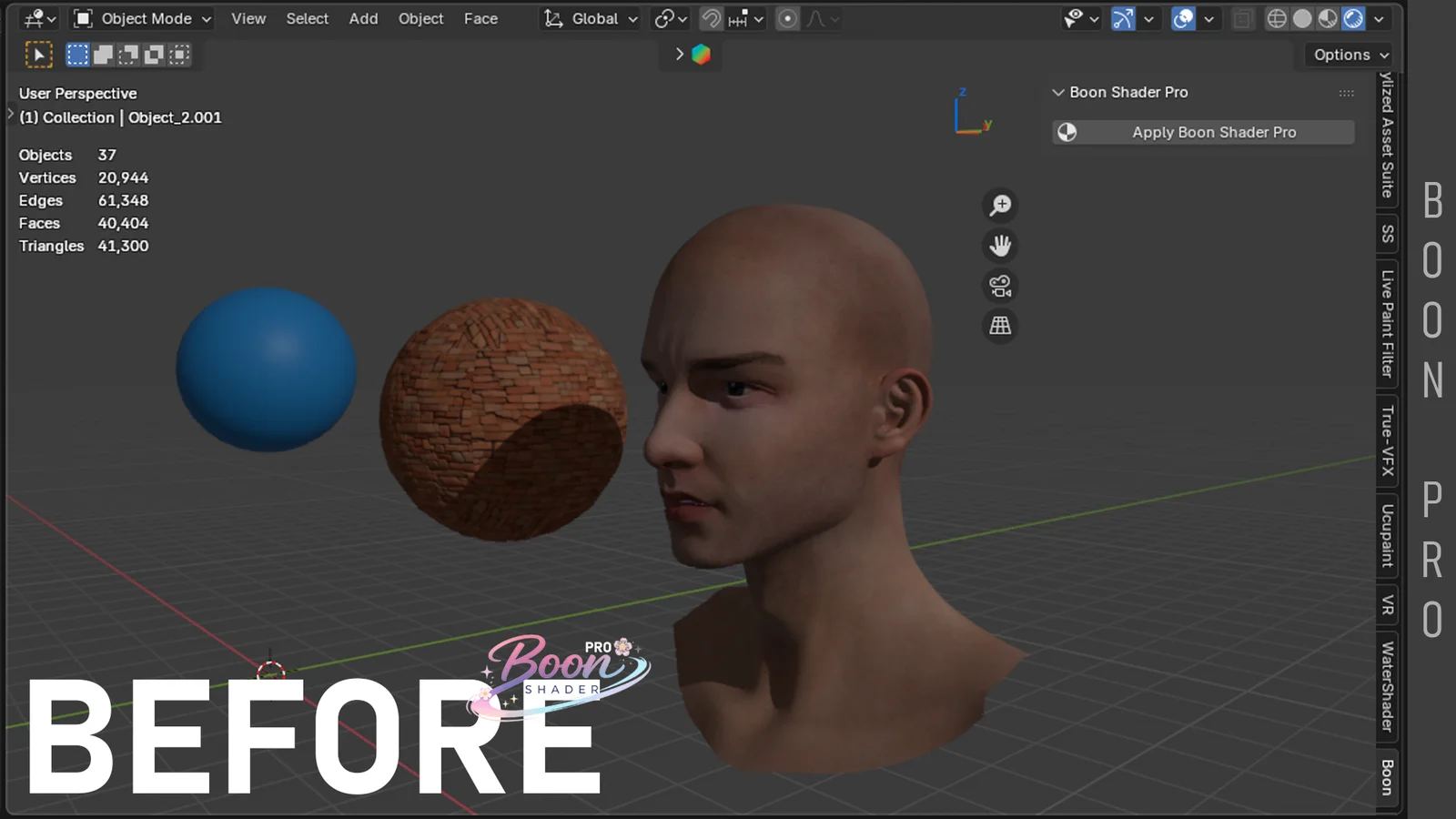Click the camera view navigation icon
The height and width of the screenshot is (819, 1456).
999,286
